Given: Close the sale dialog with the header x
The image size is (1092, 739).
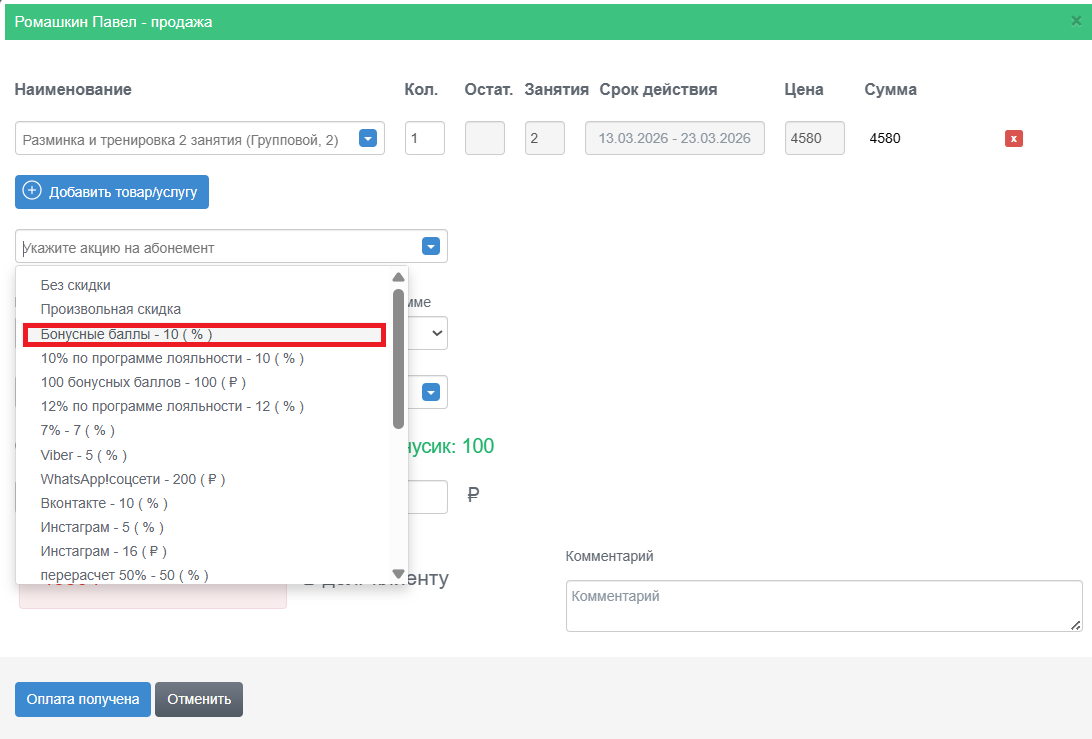Looking at the screenshot, I should [x=1076, y=22].
